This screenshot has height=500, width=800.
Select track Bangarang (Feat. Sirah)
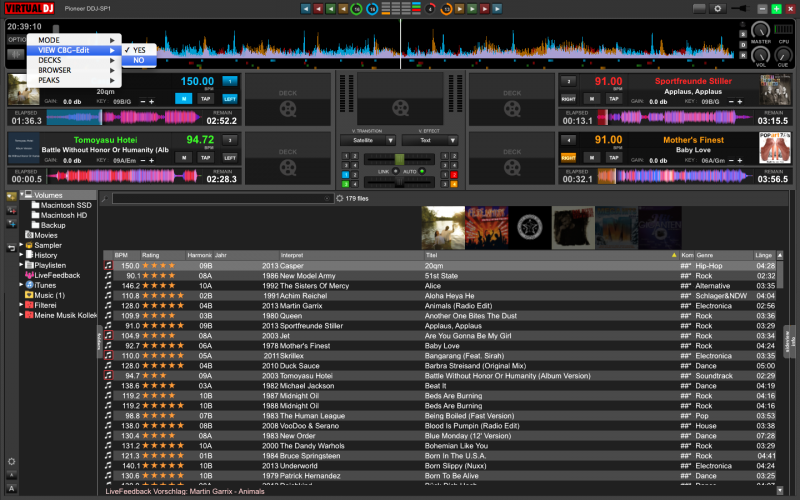pyautogui.click(x=464, y=356)
